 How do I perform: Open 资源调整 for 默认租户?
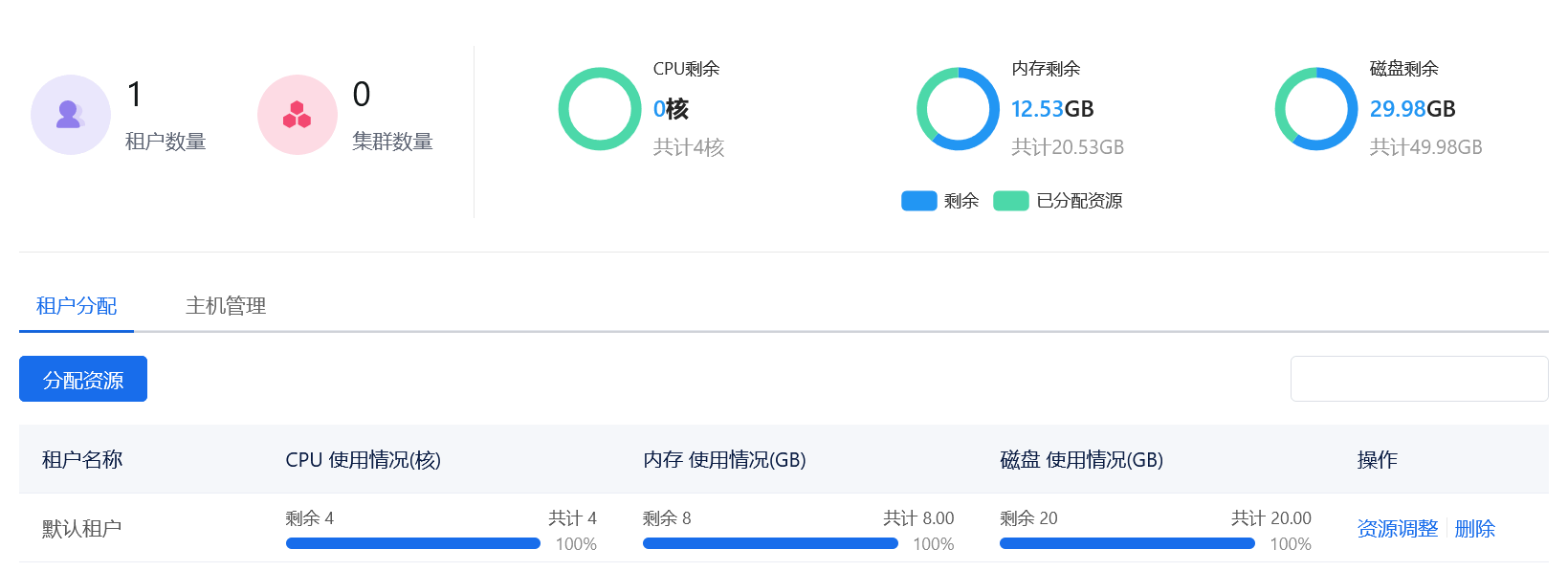[x=1398, y=529]
